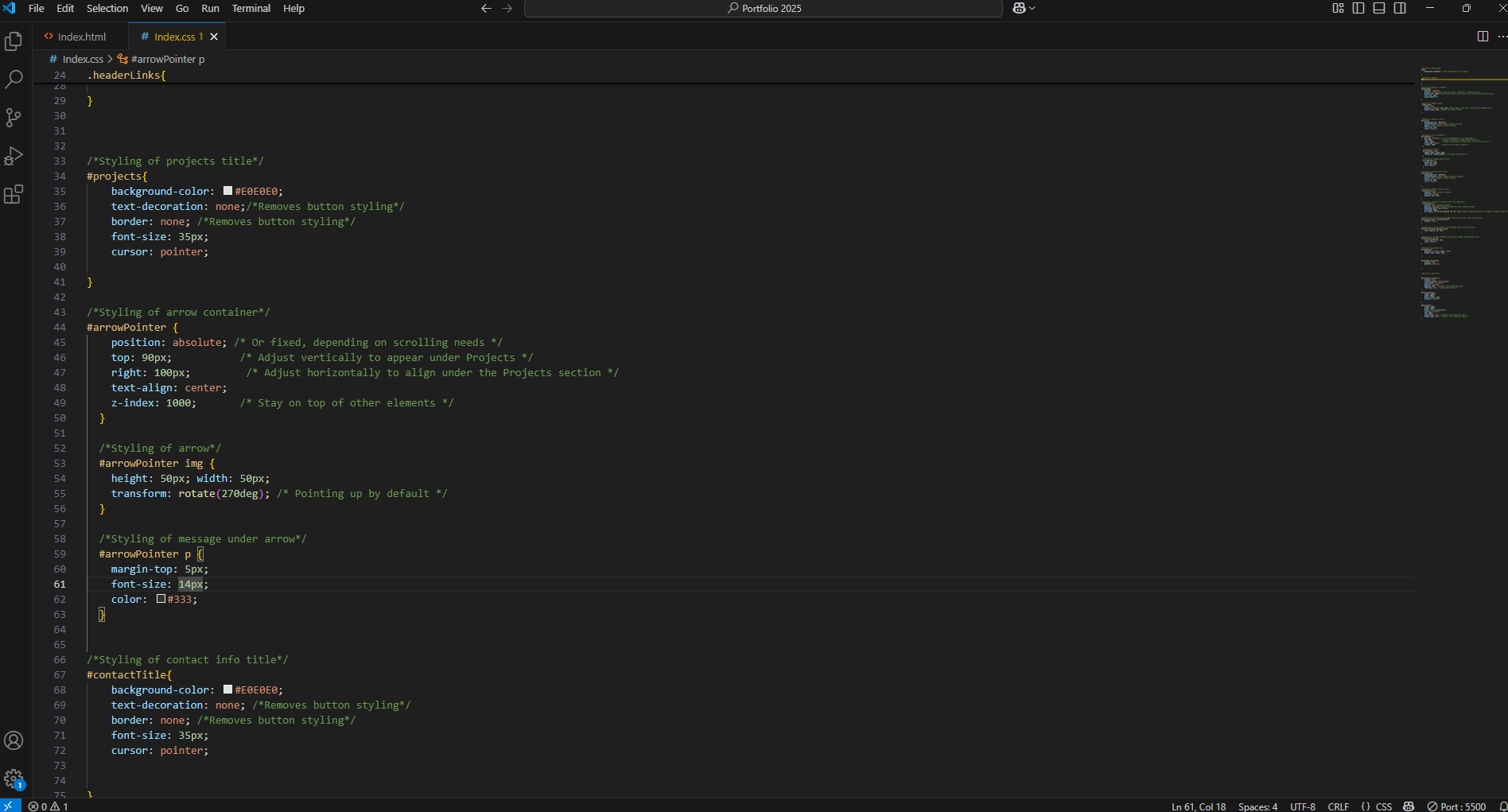Click line number 44 in the gutter
The height and width of the screenshot is (812, 1508).
click(x=60, y=327)
